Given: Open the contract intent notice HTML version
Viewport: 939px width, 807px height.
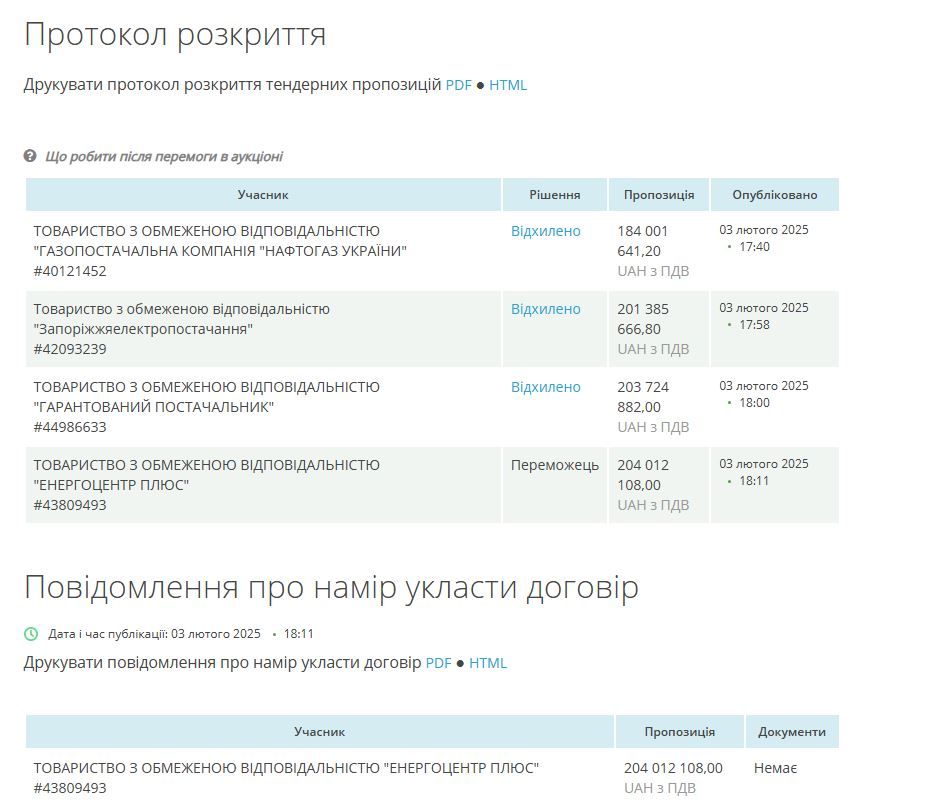Looking at the screenshot, I should (x=489, y=663).
